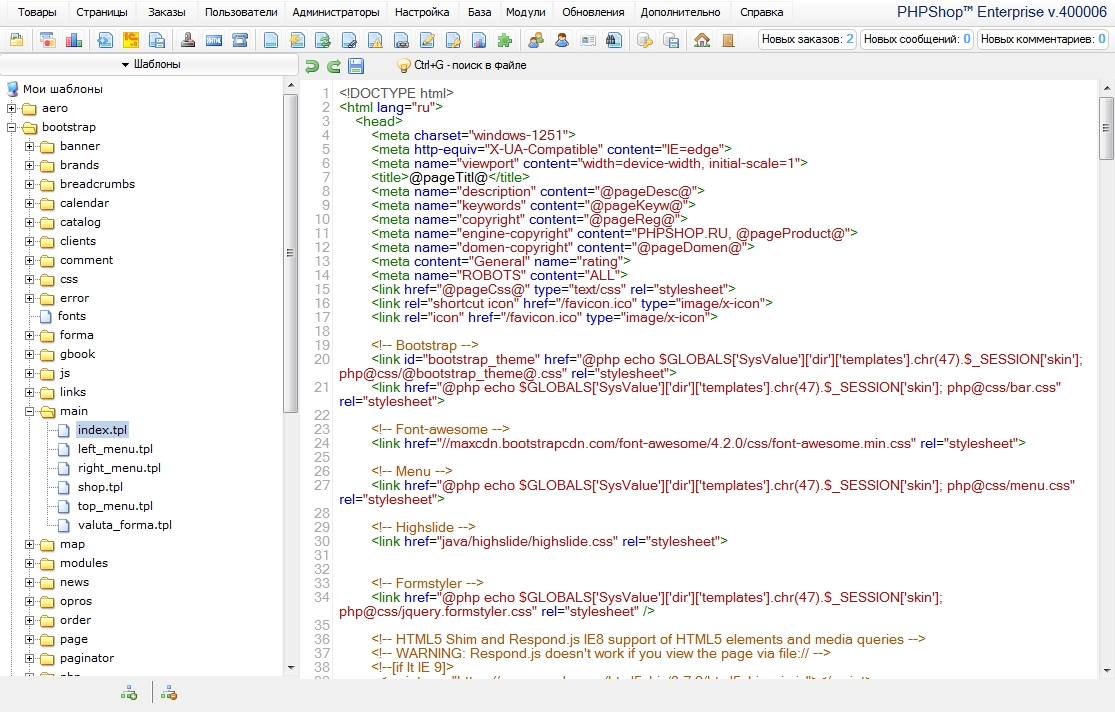Open the Товары menu
This screenshot has width=1115, height=712.
point(37,12)
